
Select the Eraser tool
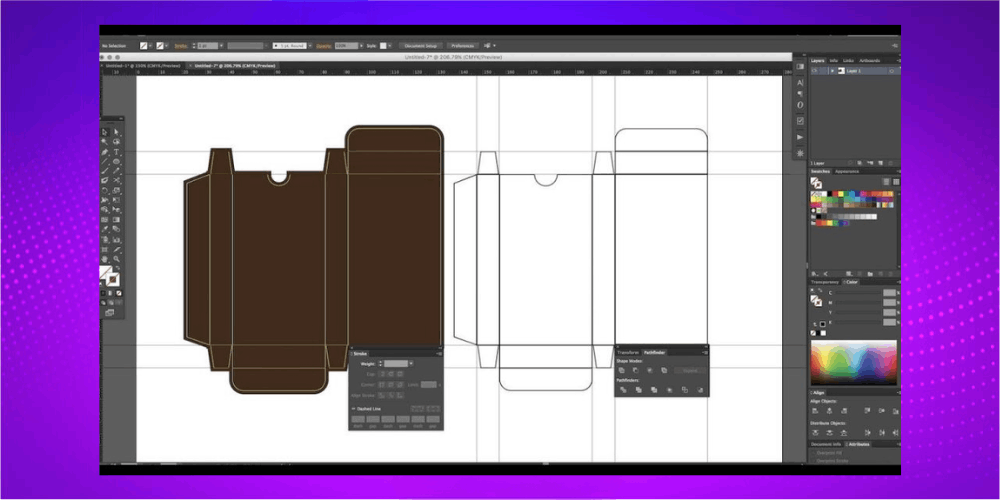(x=105, y=181)
